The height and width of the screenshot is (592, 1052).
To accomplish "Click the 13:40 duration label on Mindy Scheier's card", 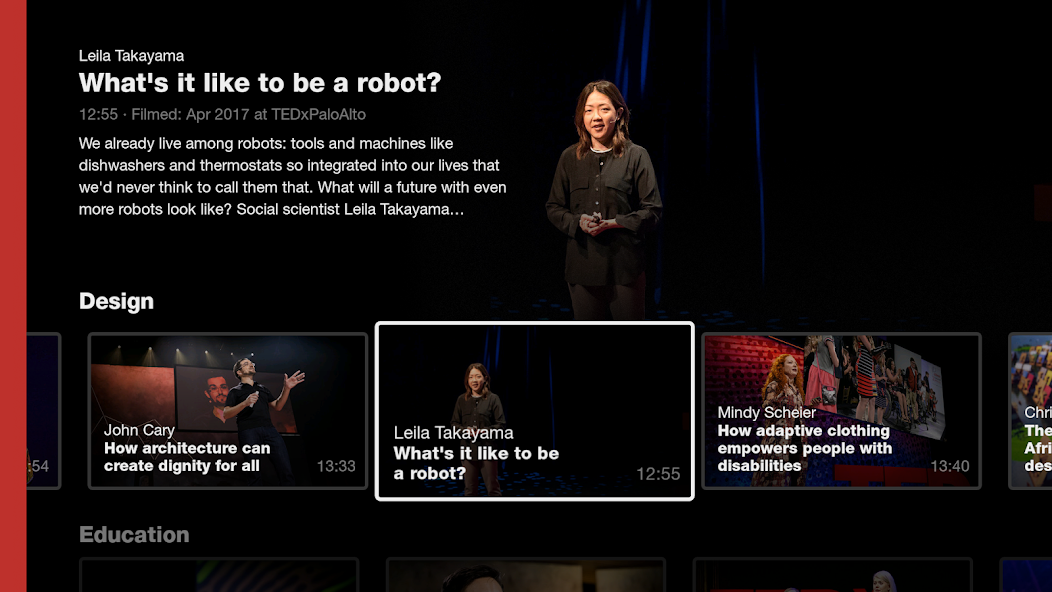I will pyautogui.click(x=951, y=464).
